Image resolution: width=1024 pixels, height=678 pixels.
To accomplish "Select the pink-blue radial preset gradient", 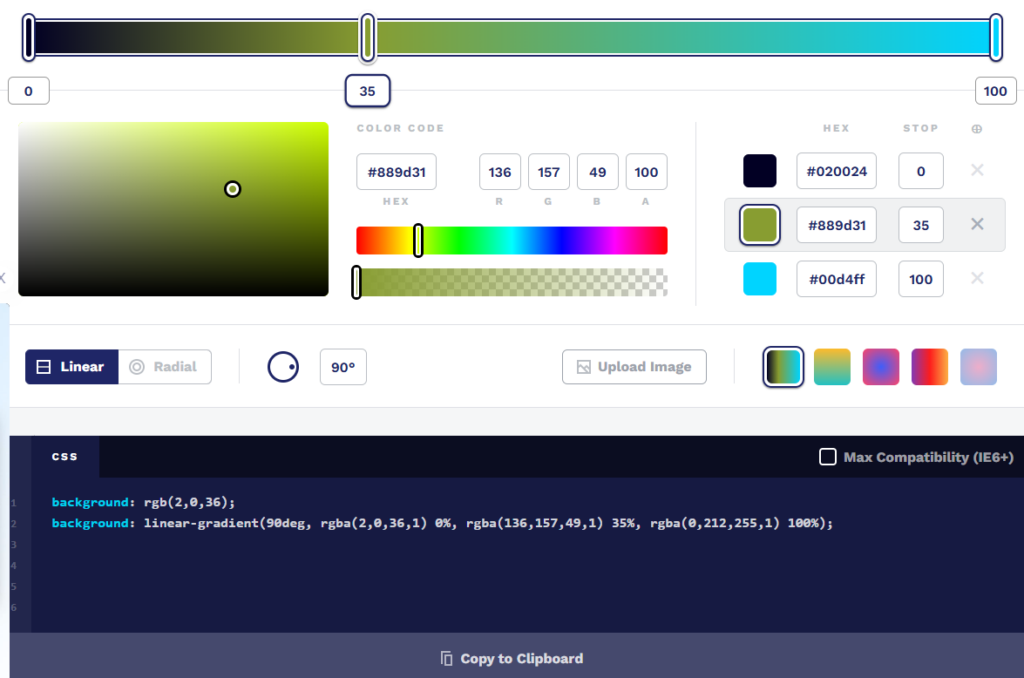I will tap(881, 367).
